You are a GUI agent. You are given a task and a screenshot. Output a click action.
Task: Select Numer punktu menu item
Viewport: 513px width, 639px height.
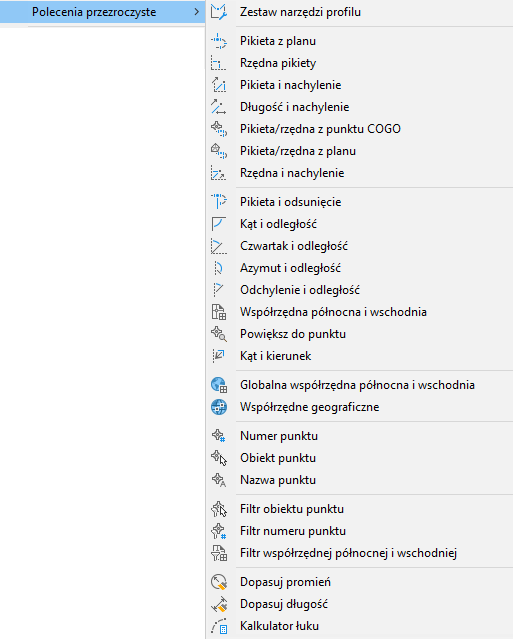click(359, 436)
